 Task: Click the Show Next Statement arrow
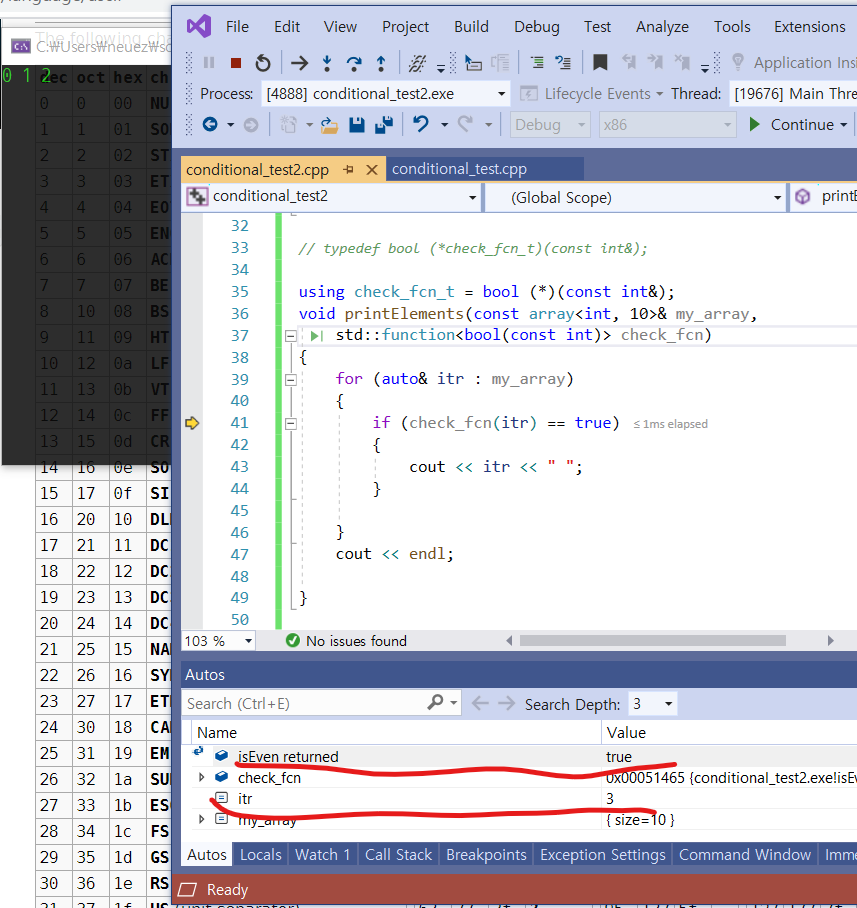click(299, 63)
